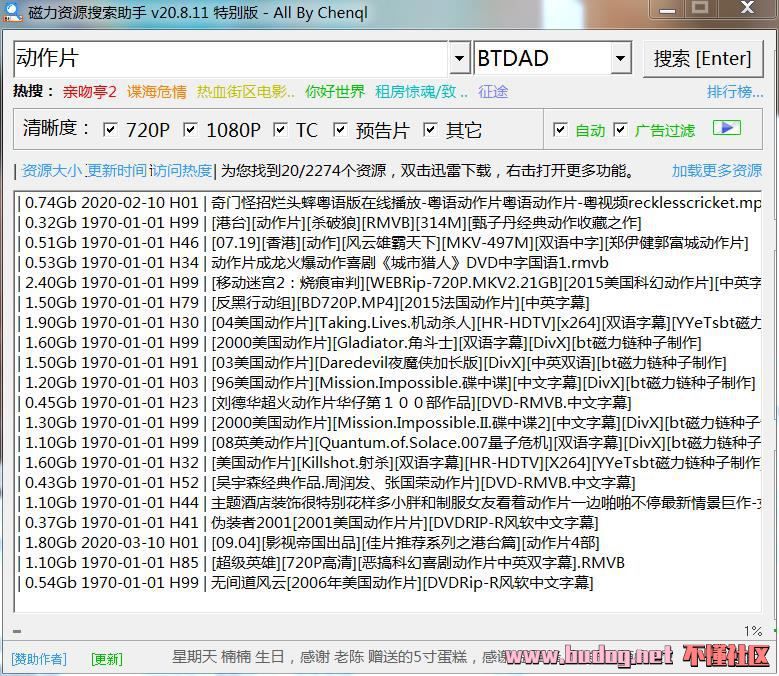This screenshot has width=779, height=676.
Task: Open the 排行榜 ranking link
Action: point(735,92)
